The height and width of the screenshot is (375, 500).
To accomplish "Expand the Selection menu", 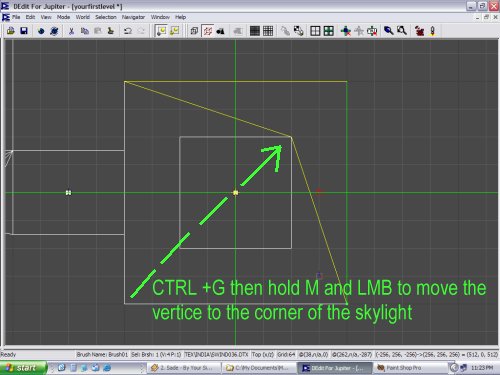I will tap(106, 17).
